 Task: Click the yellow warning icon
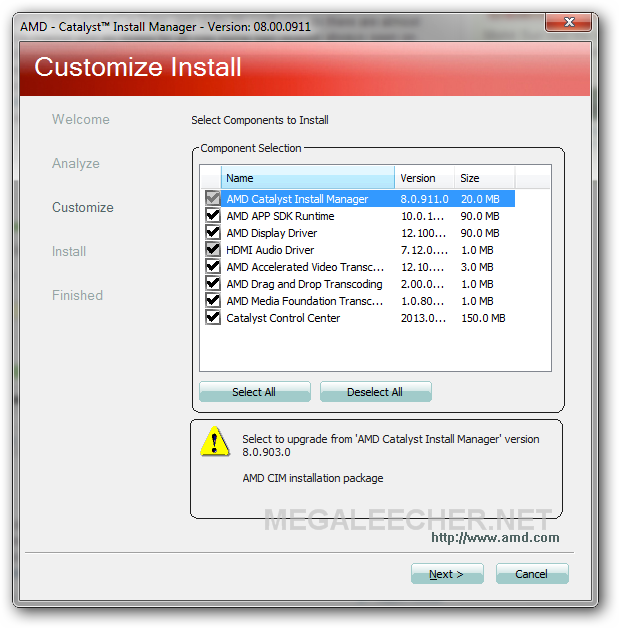[215, 441]
